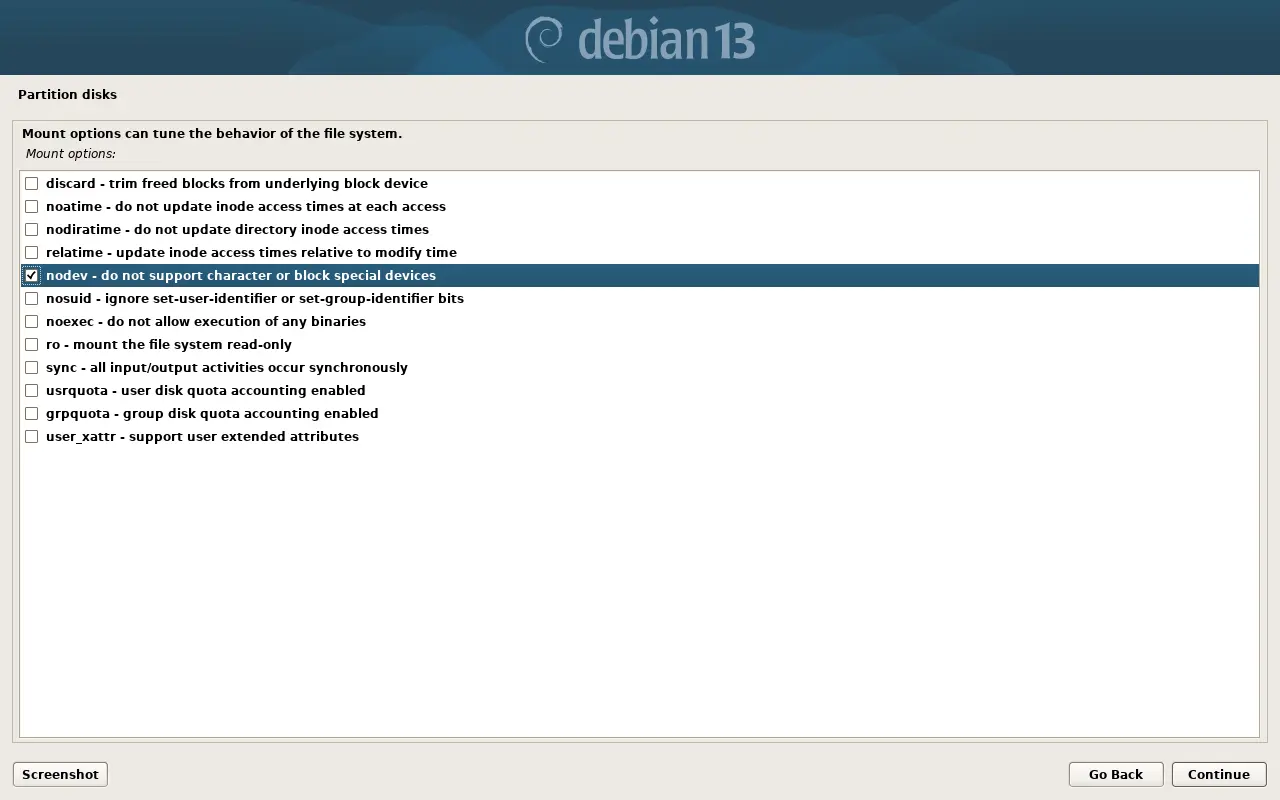Select 'noatime - do not update inode access times' text
This screenshot has width=1280, height=800.
(x=246, y=207)
